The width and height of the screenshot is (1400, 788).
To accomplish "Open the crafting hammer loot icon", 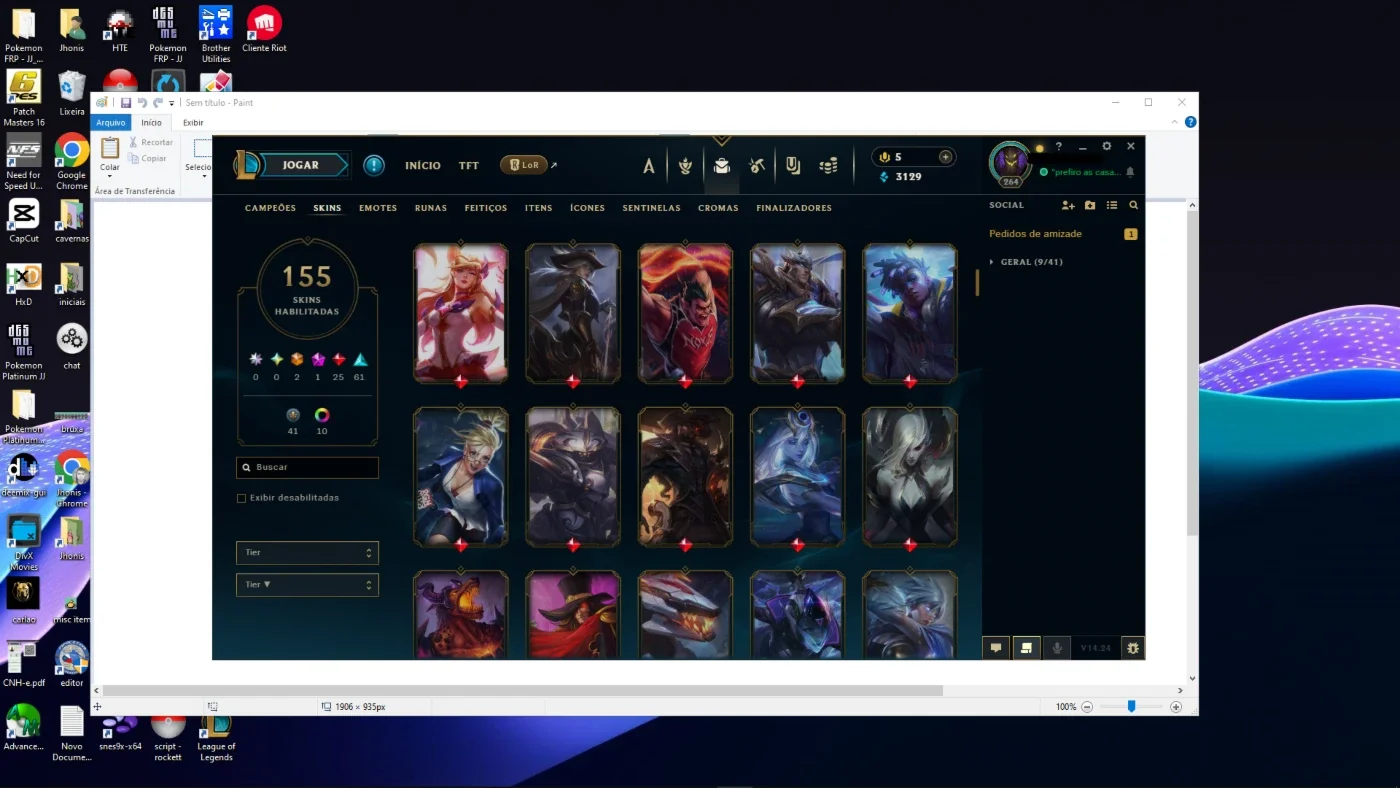I will coord(757,166).
